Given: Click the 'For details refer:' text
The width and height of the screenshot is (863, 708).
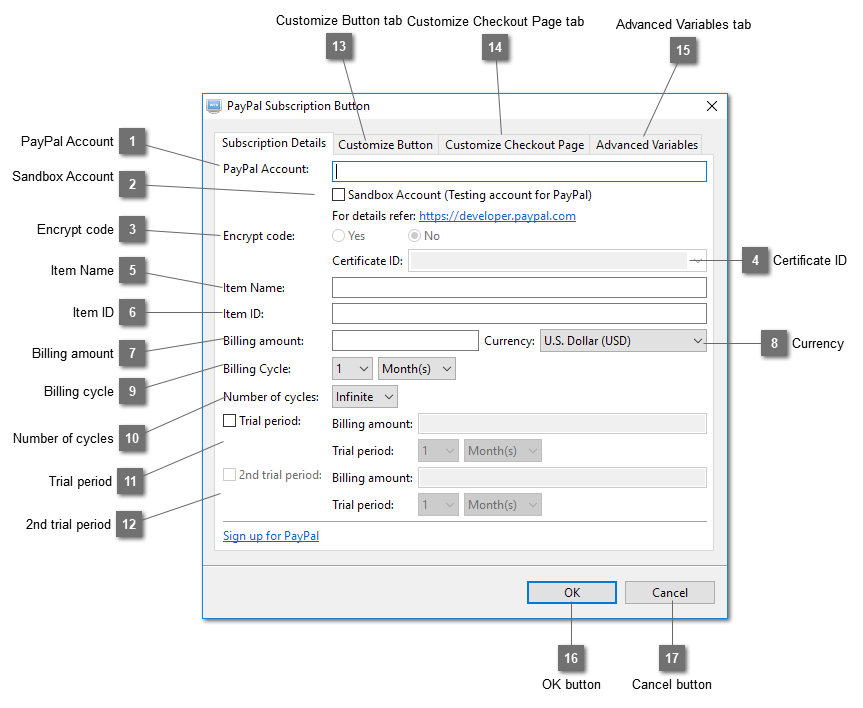Looking at the screenshot, I should [374, 216].
